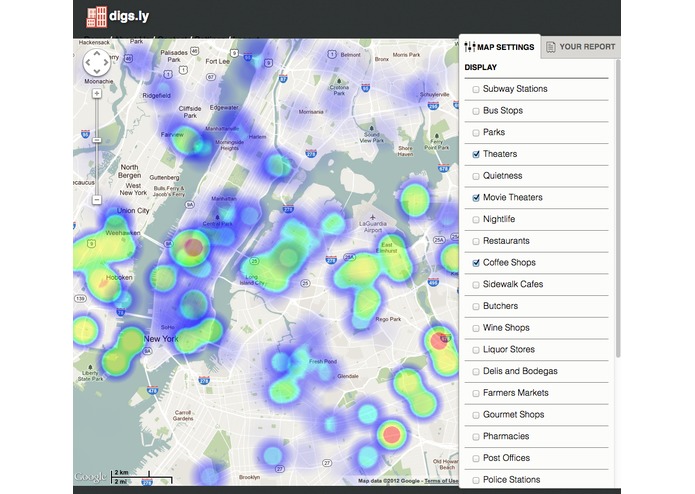Click the Fort Lee map label
This screenshot has width=695, height=494.
(218, 62)
